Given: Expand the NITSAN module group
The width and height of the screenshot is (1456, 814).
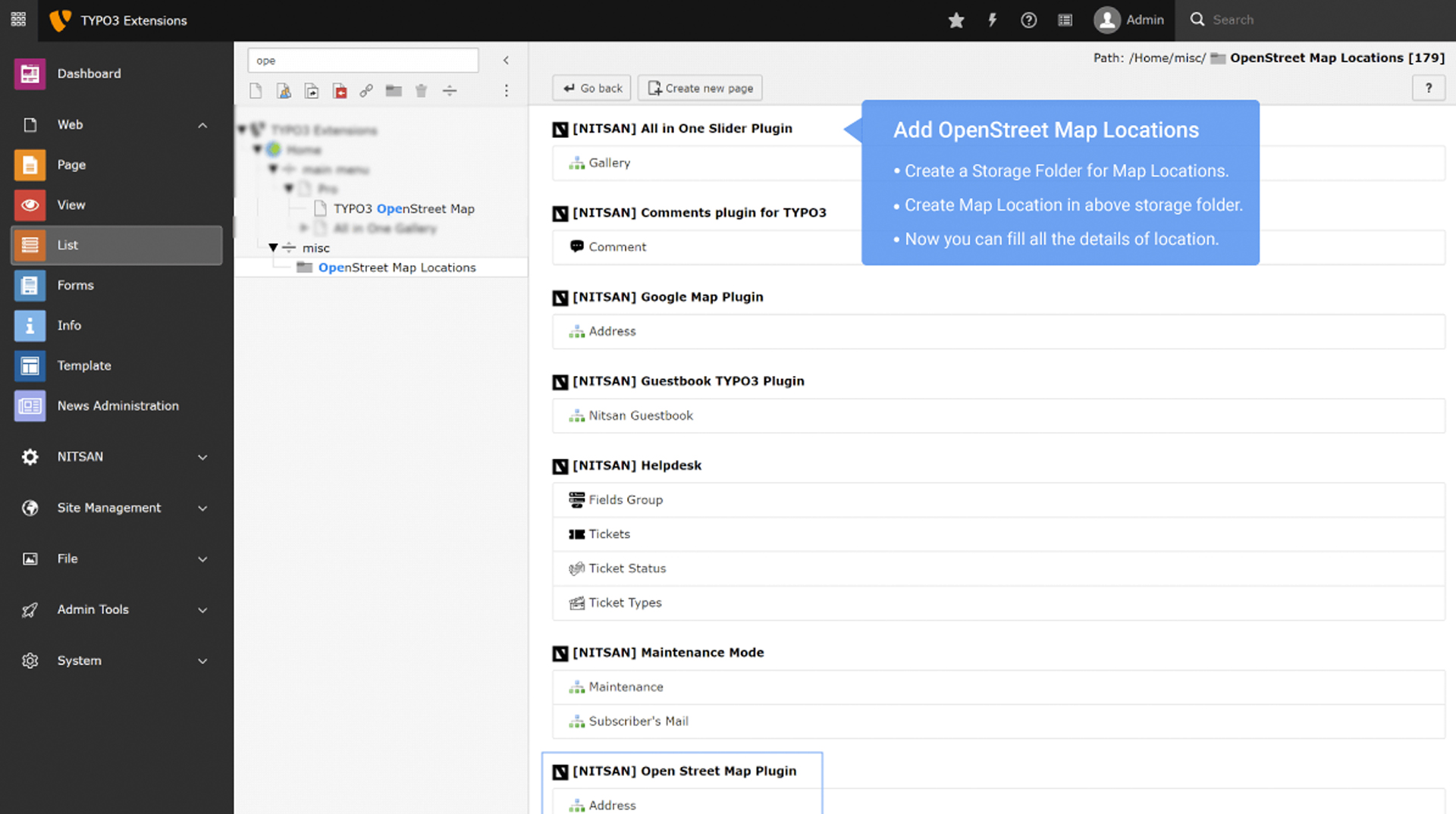Looking at the screenshot, I should click(202, 457).
